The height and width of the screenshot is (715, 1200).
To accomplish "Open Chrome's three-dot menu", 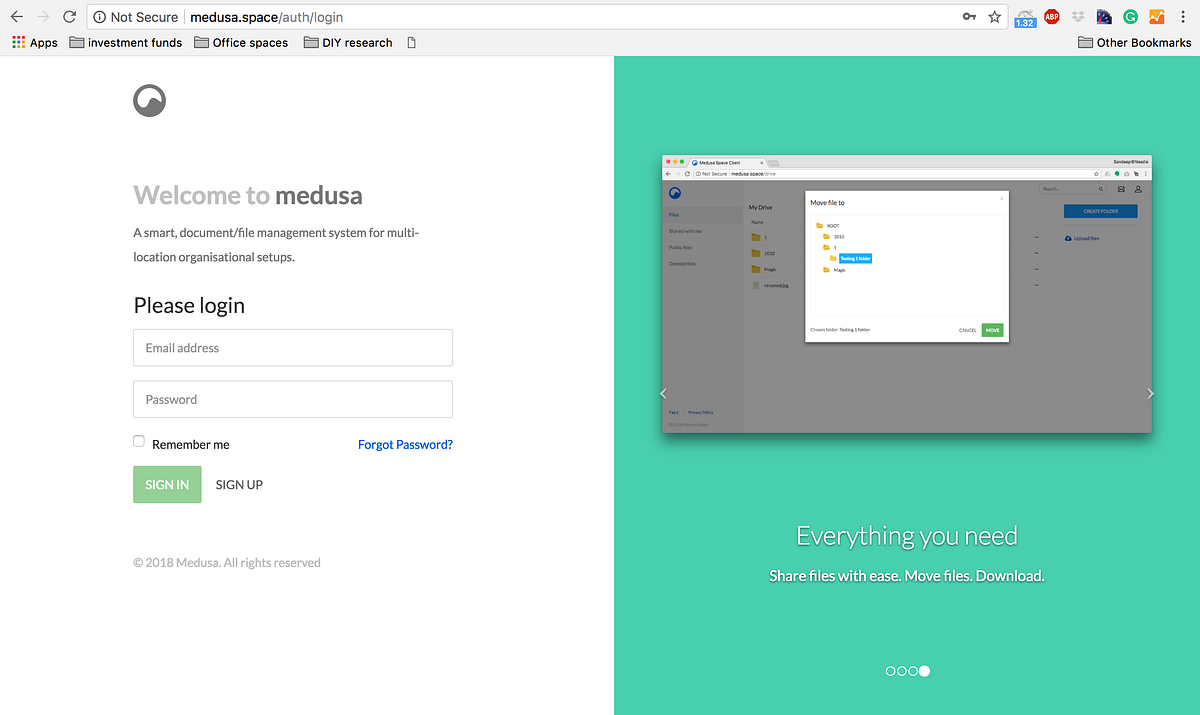I will (x=1183, y=16).
